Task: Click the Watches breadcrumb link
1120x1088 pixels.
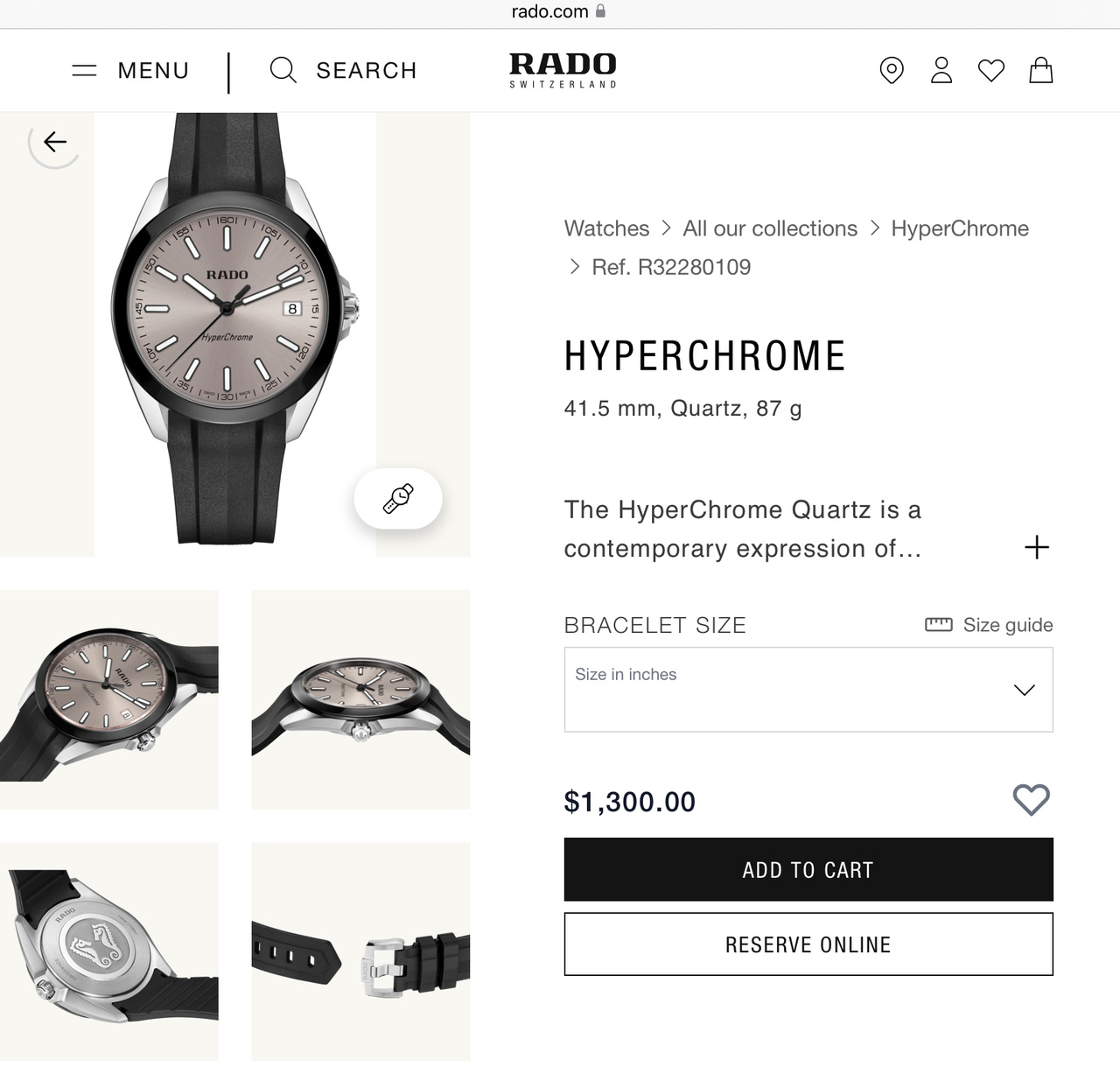Action: (606, 228)
